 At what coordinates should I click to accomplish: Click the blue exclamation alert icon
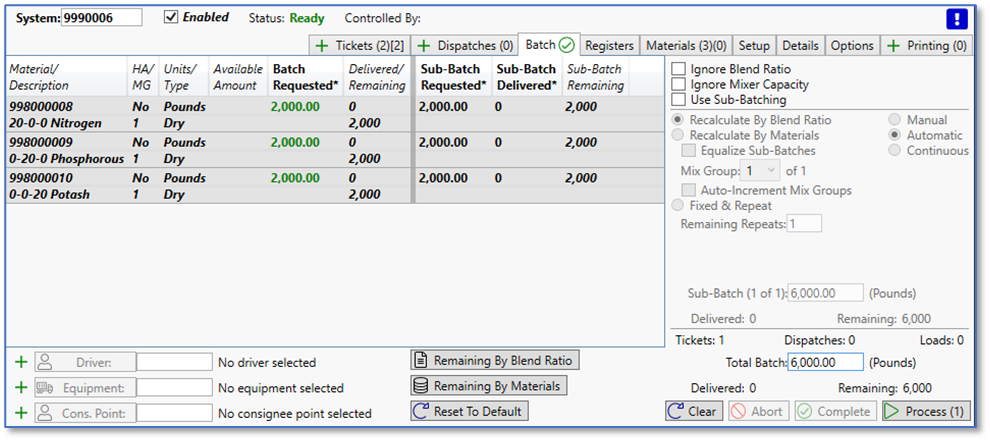point(956,18)
